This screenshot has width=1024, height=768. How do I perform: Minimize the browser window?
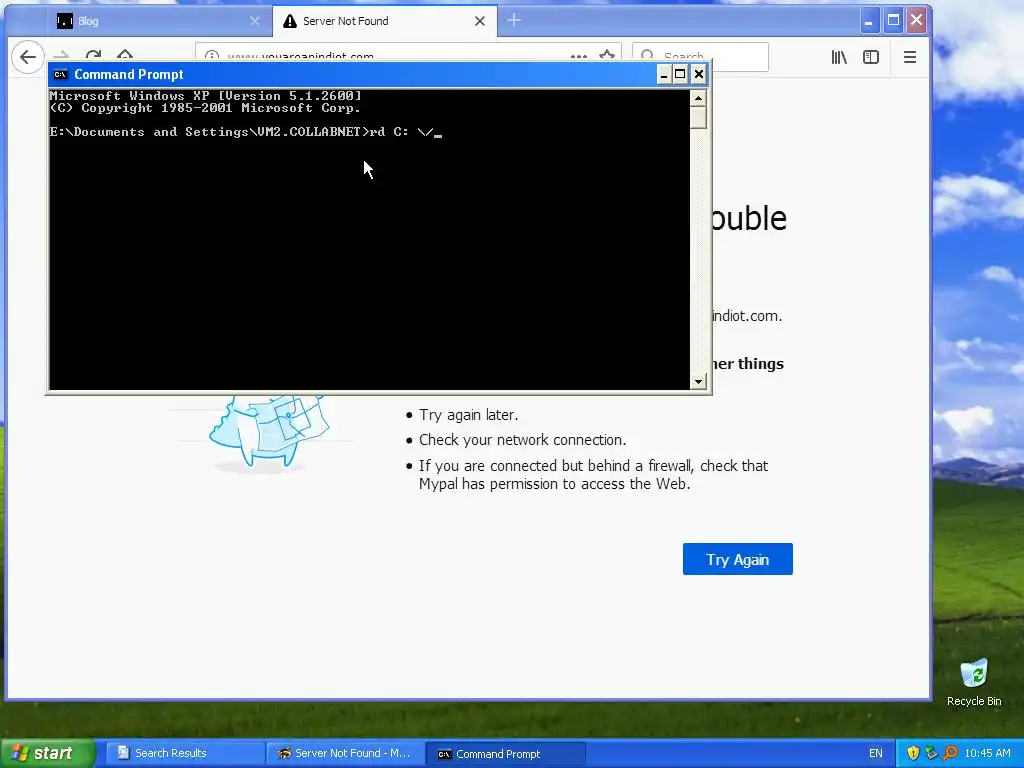click(x=869, y=21)
